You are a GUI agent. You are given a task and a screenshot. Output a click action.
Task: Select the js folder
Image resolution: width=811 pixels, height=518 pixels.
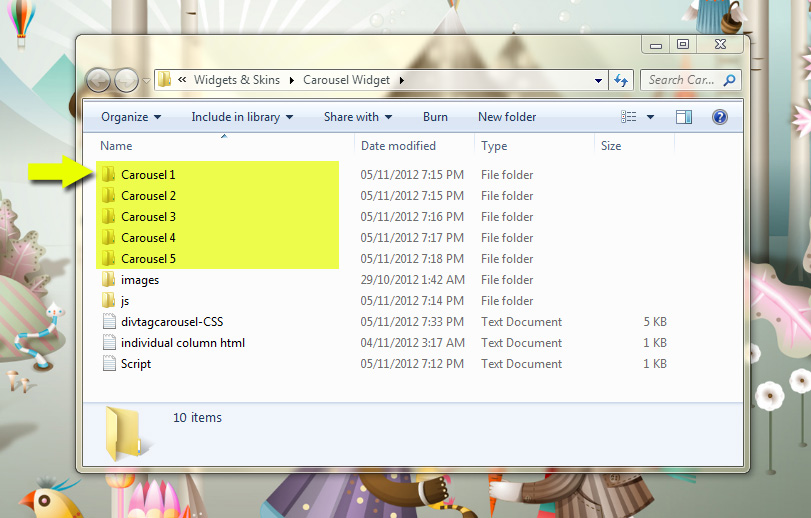125,301
